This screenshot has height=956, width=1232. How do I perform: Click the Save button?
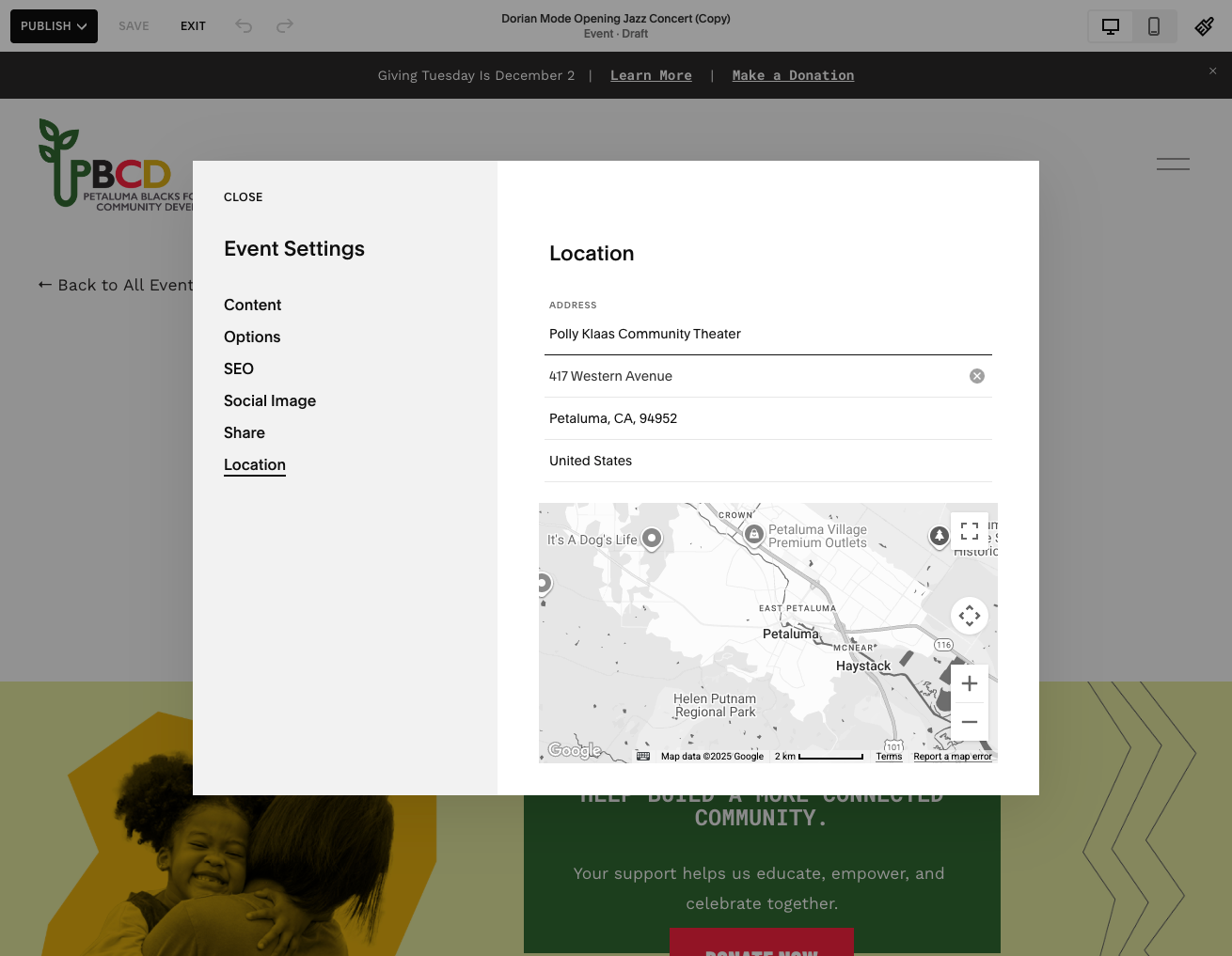point(134,26)
